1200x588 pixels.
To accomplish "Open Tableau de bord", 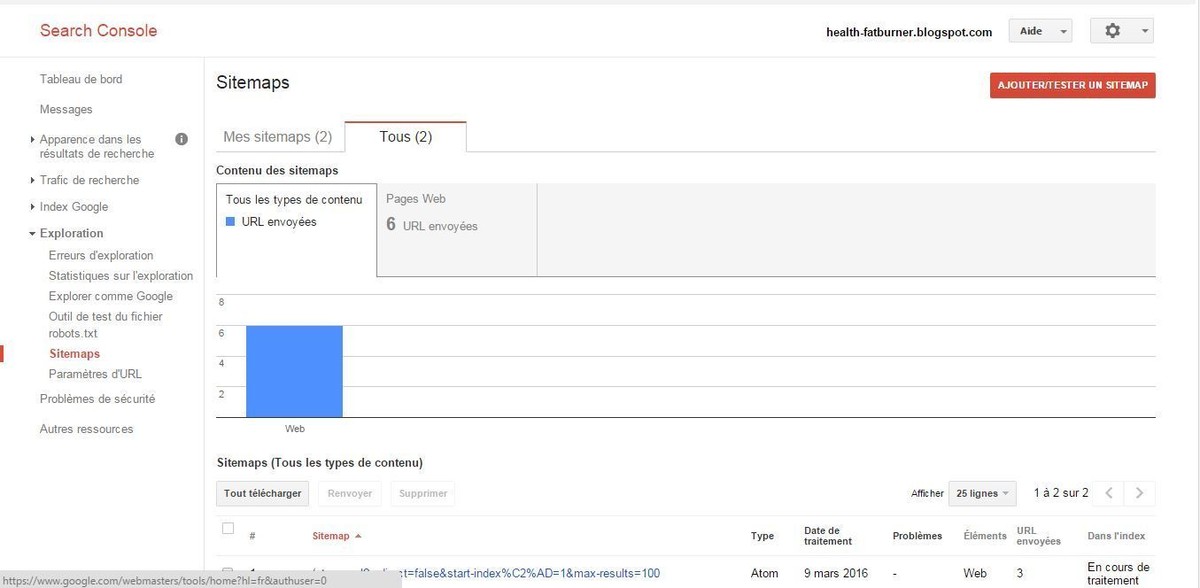I will click(81, 79).
